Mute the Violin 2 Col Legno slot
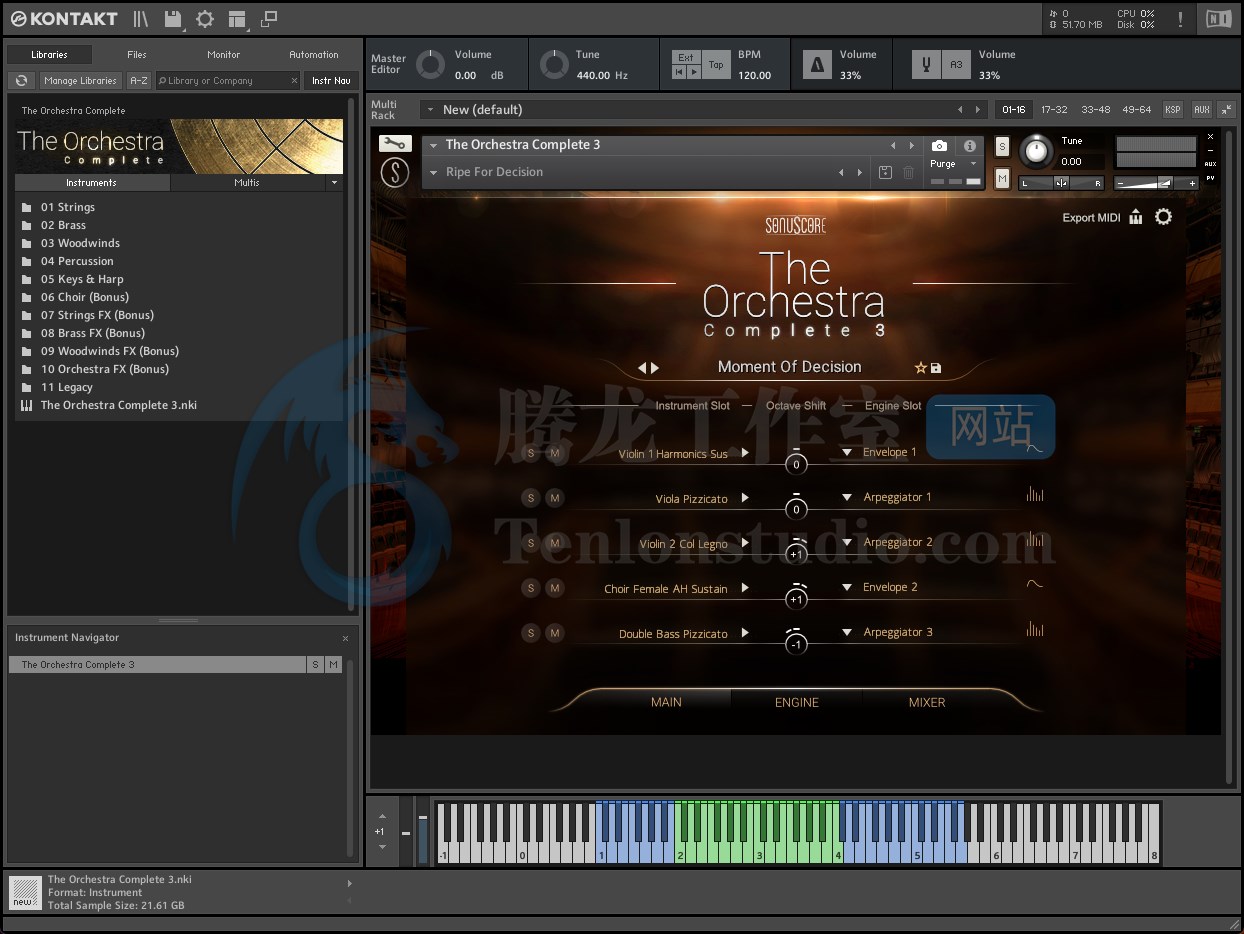This screenshot has height=934, width=1244. [555, 543]
